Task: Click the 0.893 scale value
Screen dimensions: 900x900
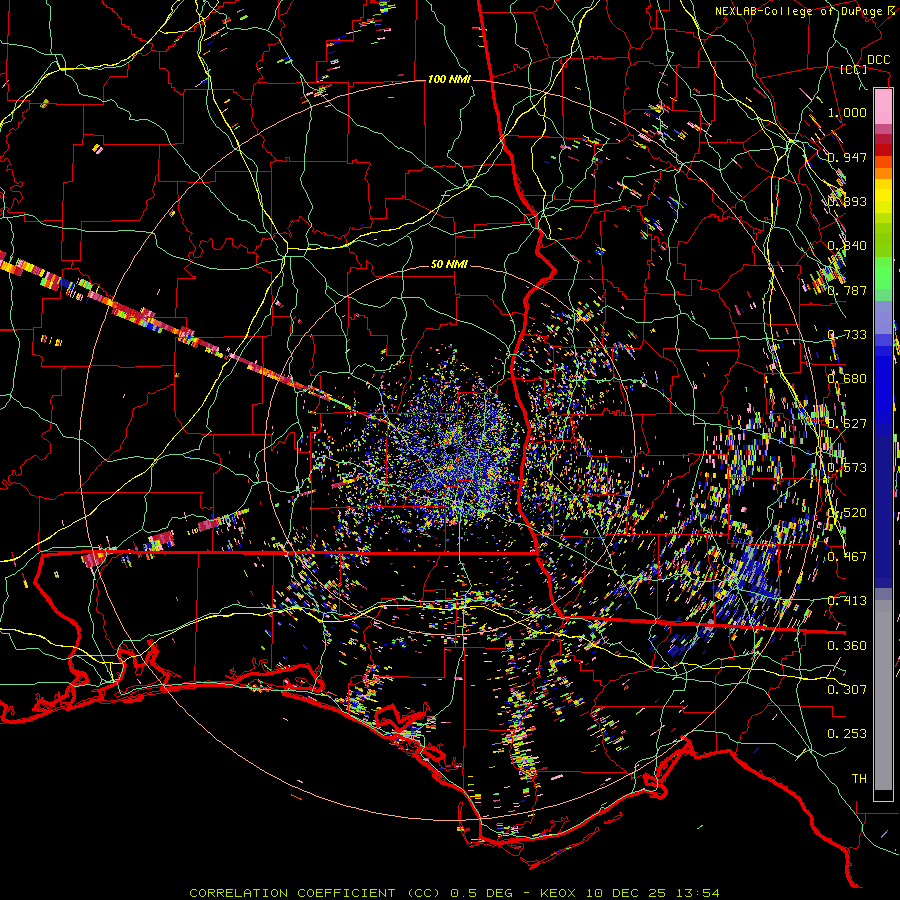Action: click(x=847, y=201)
